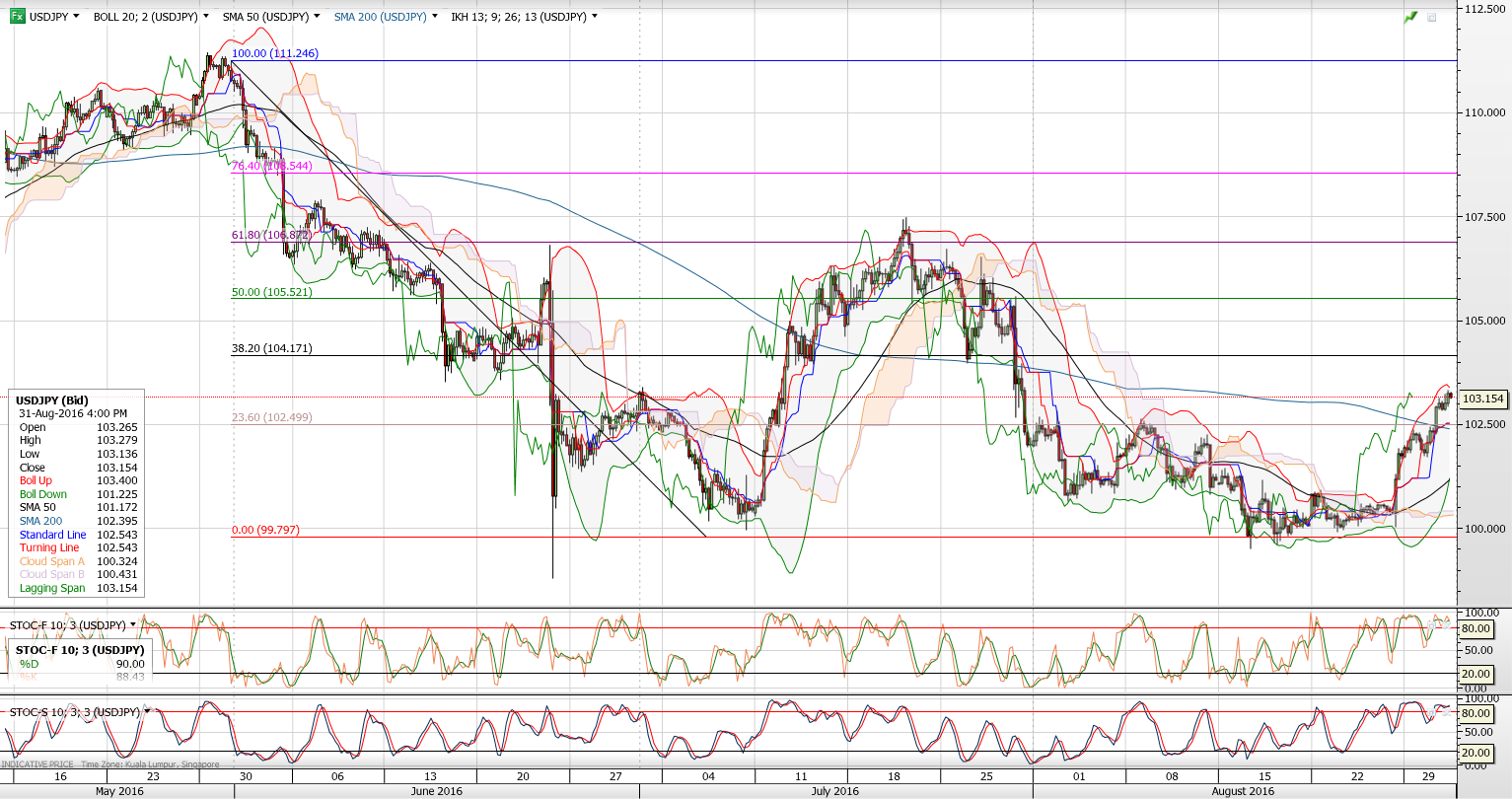Select the 76.40 Fibonacci level label
1512x799 pixels.
(x=271, y=166)
